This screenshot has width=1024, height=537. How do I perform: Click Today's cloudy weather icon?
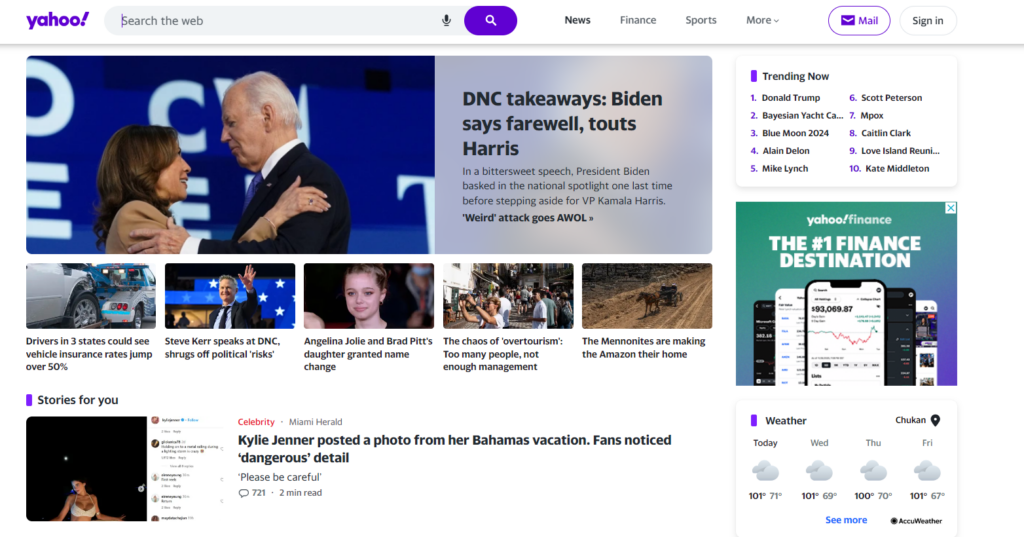(765, 470)
